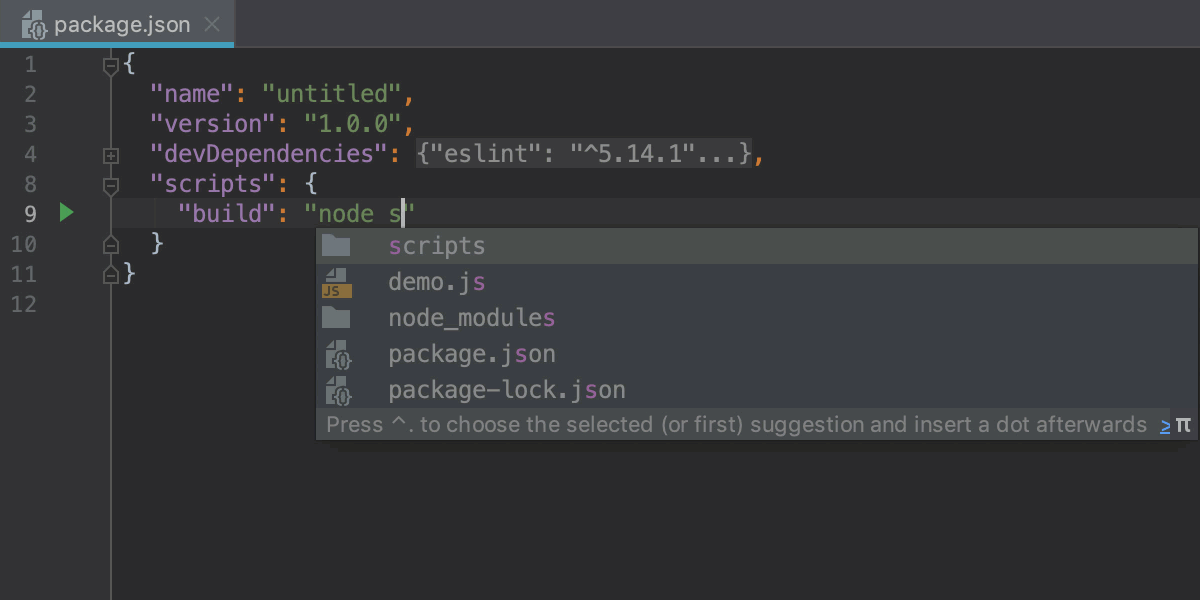Image resolution: width=1200 pixels, height=600 pixels.
Task: Select demo.js from the completion popup
Action: [437, 283]
